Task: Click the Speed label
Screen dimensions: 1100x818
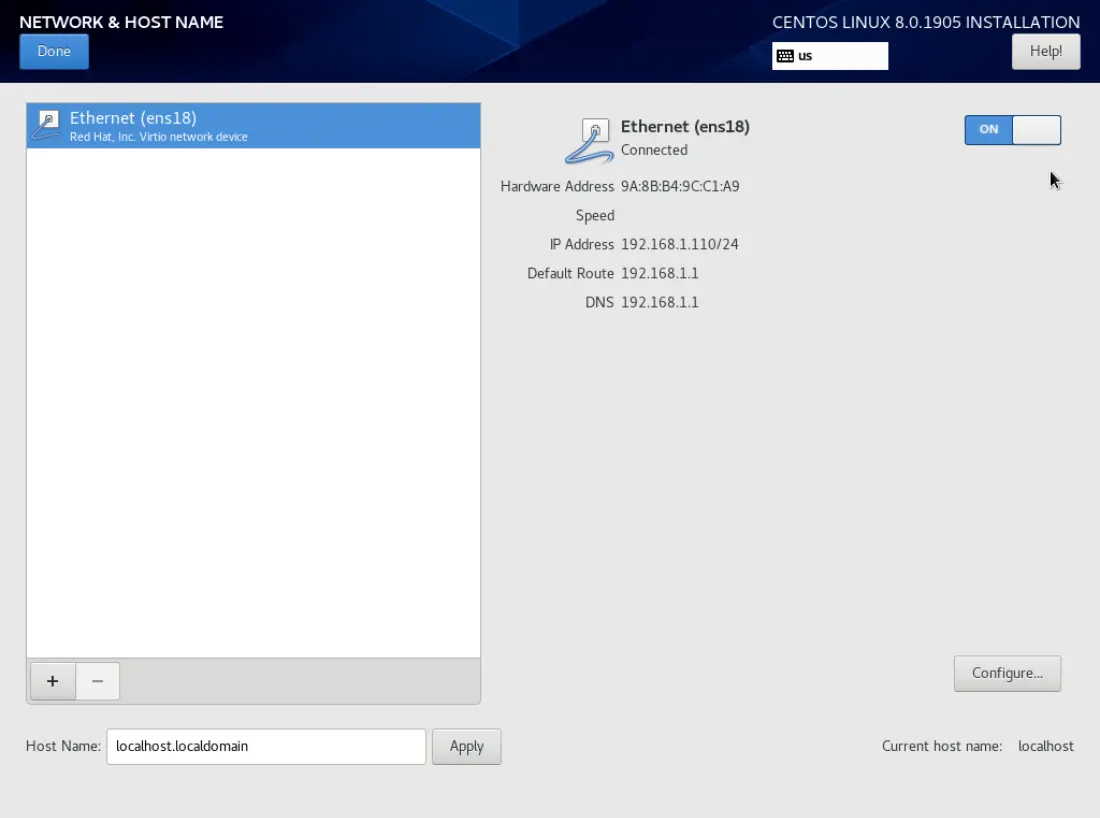Action: pos(595,216)
